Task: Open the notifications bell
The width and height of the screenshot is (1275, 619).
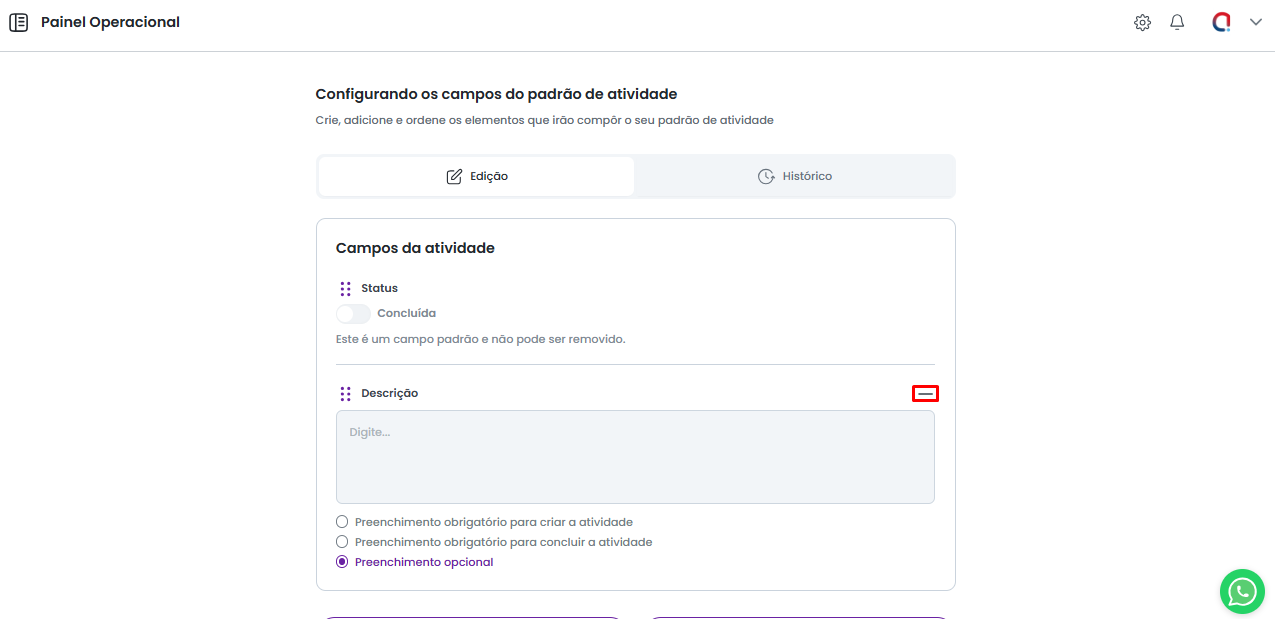Action: 1177,22
